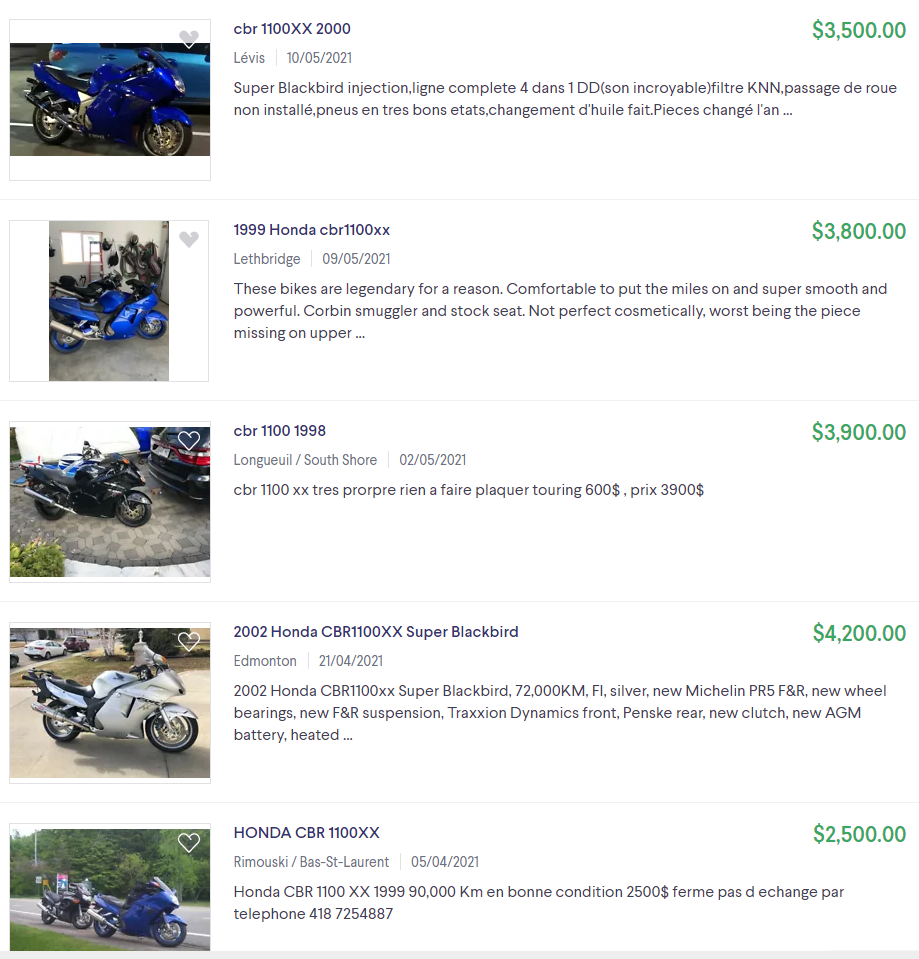919x959 pixels.
Task: Toggle heart on 1999 Honda cbr1100xx listing
Action: click(189, 239)
